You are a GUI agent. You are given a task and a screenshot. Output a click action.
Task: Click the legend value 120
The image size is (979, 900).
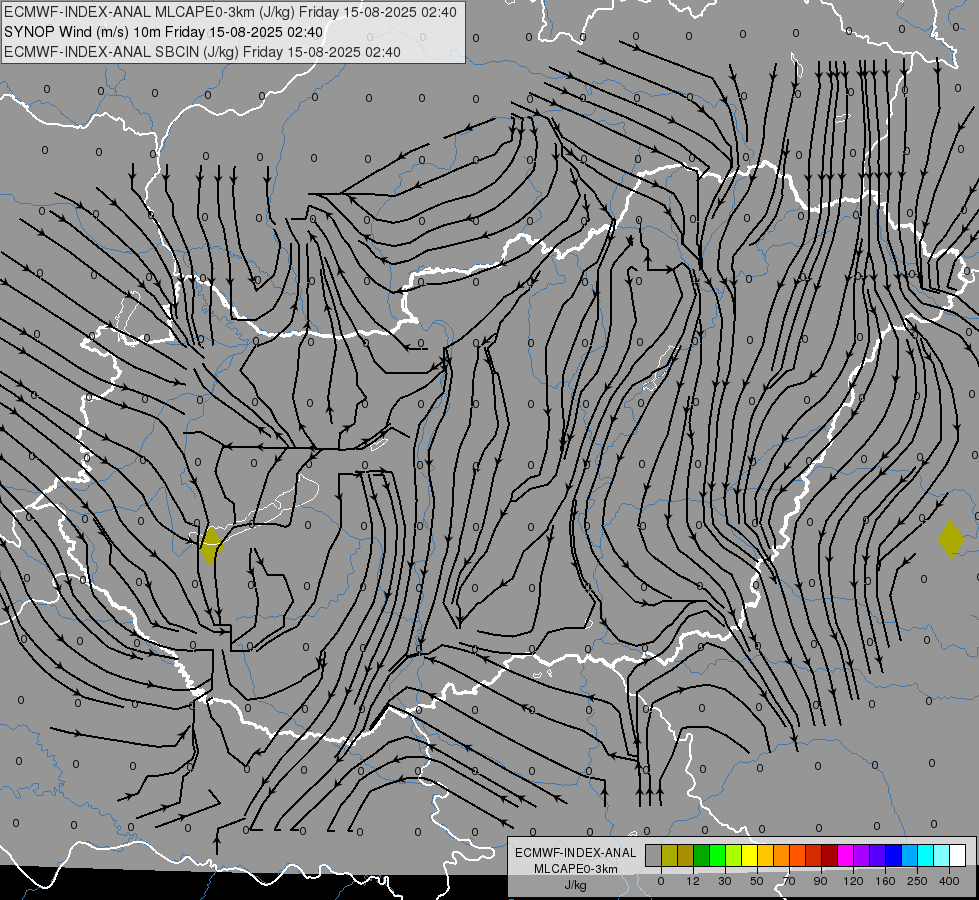coord(853,881)
